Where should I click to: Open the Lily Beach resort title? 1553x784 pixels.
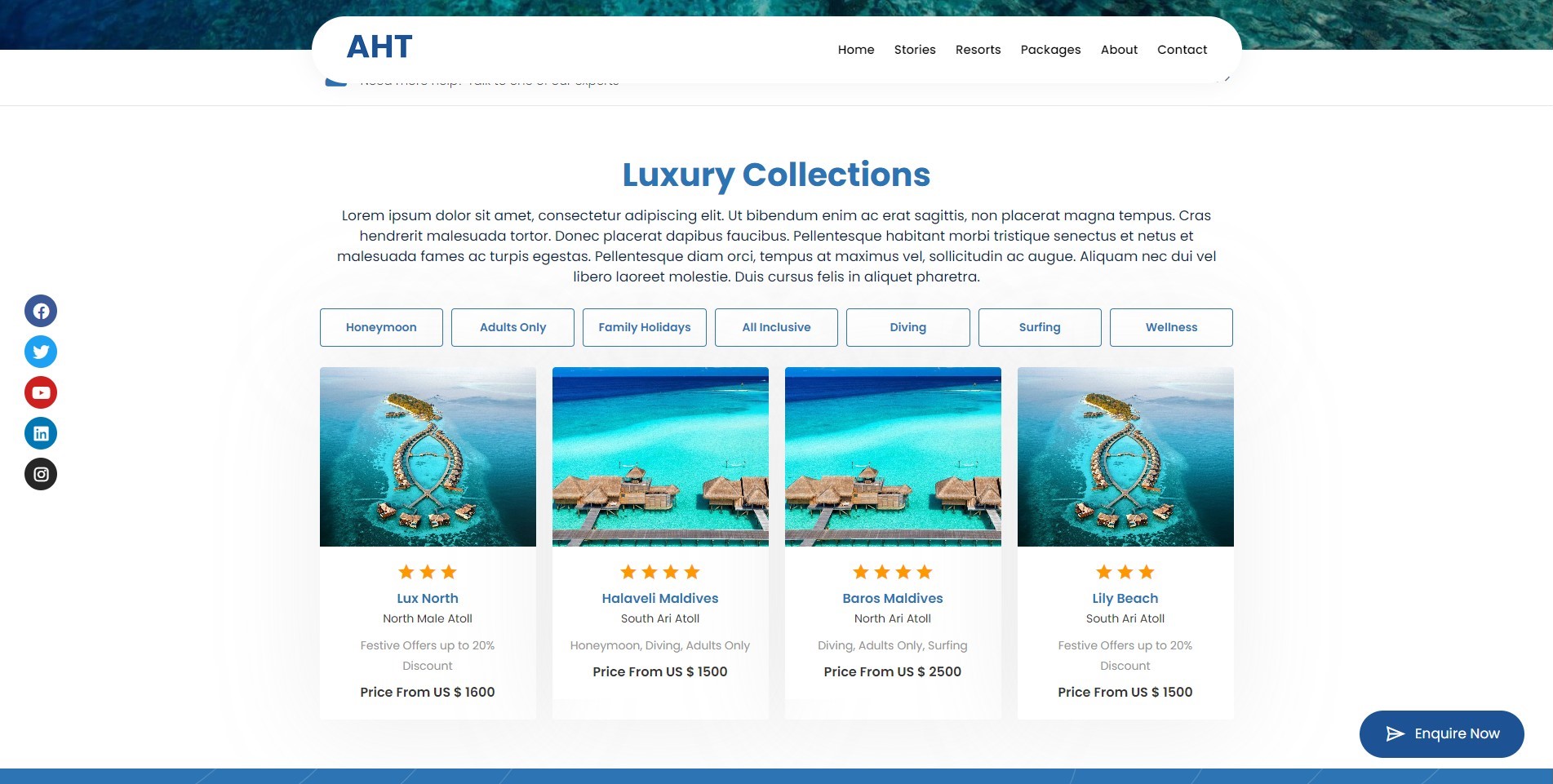click(x=1125, y=598)
